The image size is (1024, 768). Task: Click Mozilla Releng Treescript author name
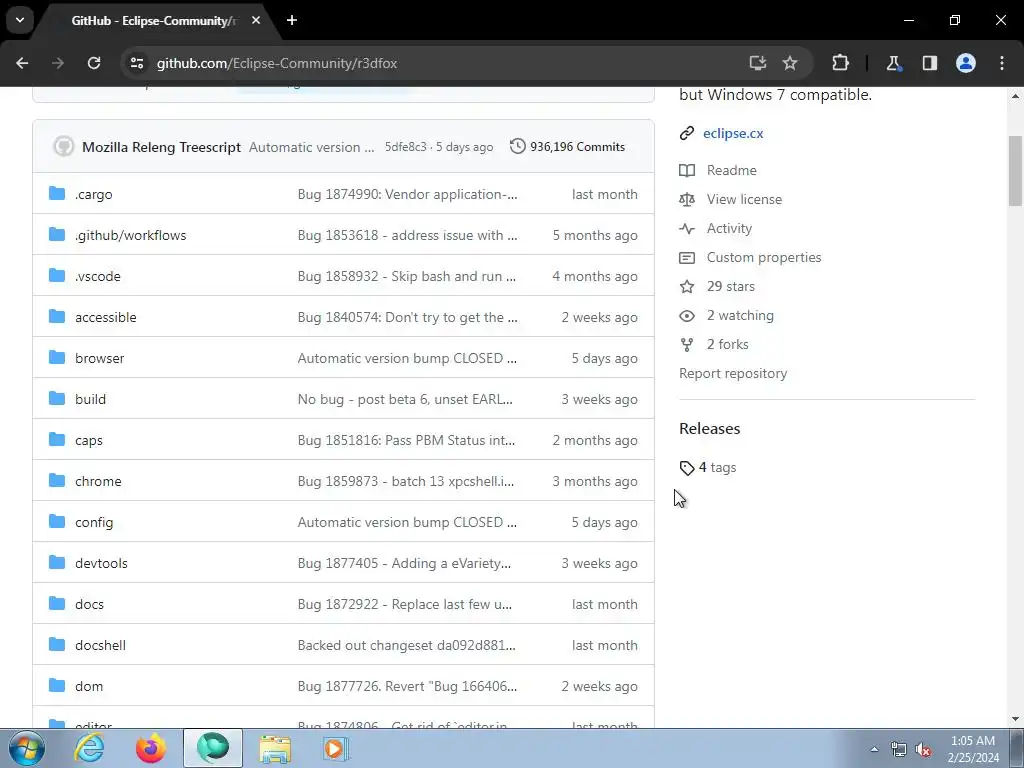[x=161, y=147]
